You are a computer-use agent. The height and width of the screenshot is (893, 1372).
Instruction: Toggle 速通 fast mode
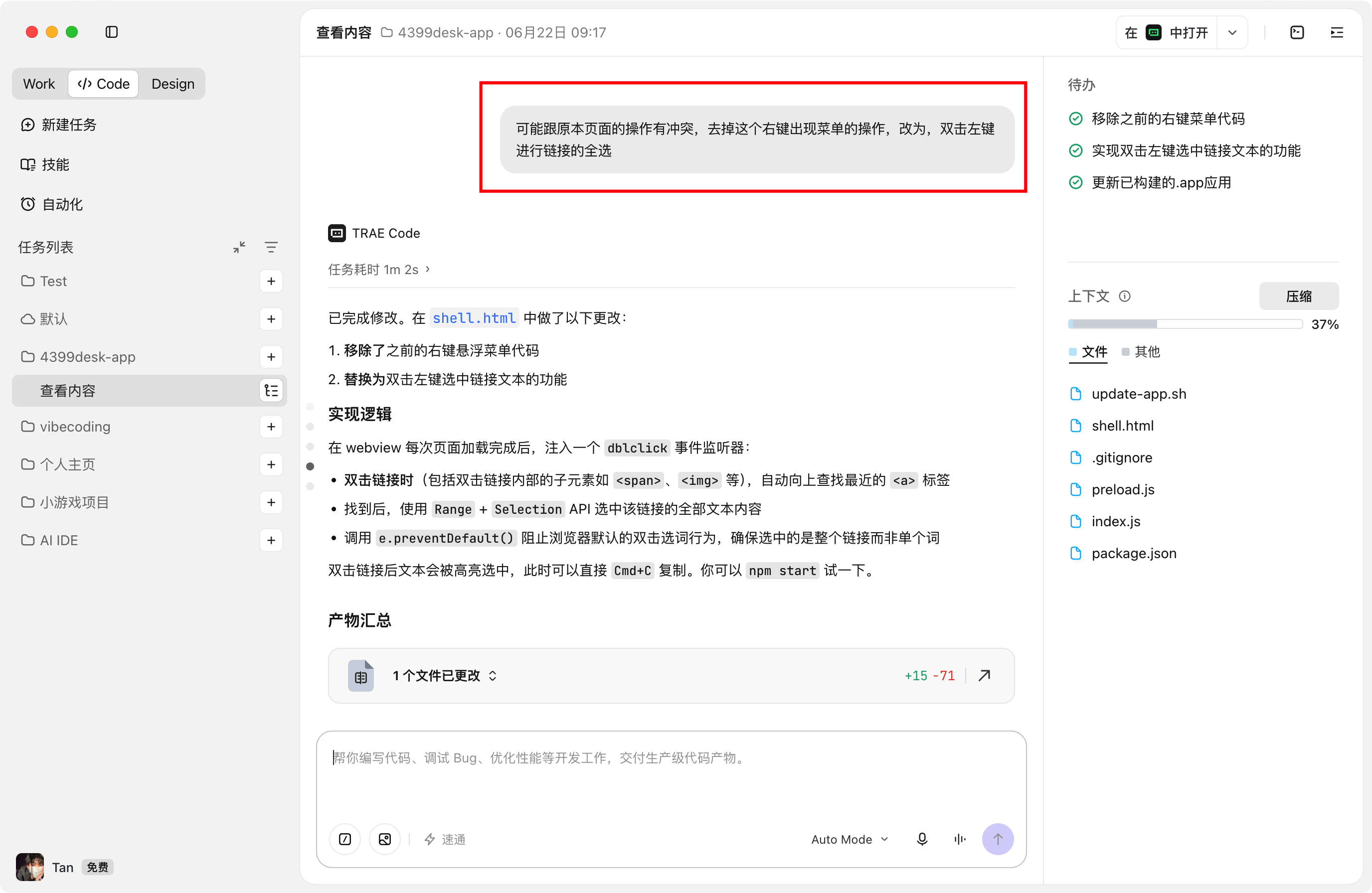445,839
